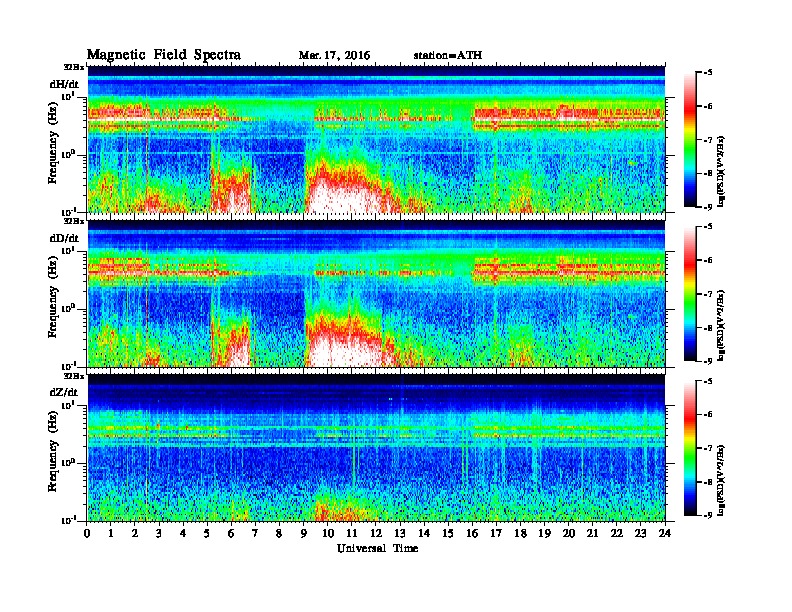The width and height of the screenshot is (792, 612).
Task: Click the hour 16 tick label on the time axis
Action: pos(472,534)
